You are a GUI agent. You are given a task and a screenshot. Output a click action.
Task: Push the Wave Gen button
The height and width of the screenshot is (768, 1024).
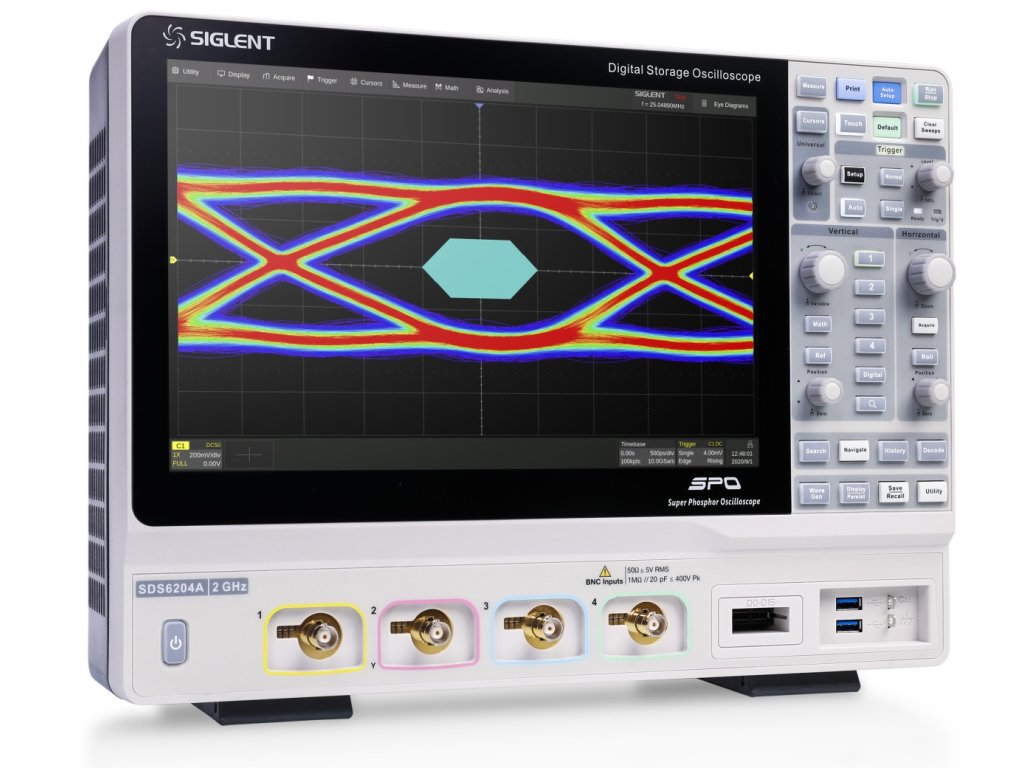[816, 492]
